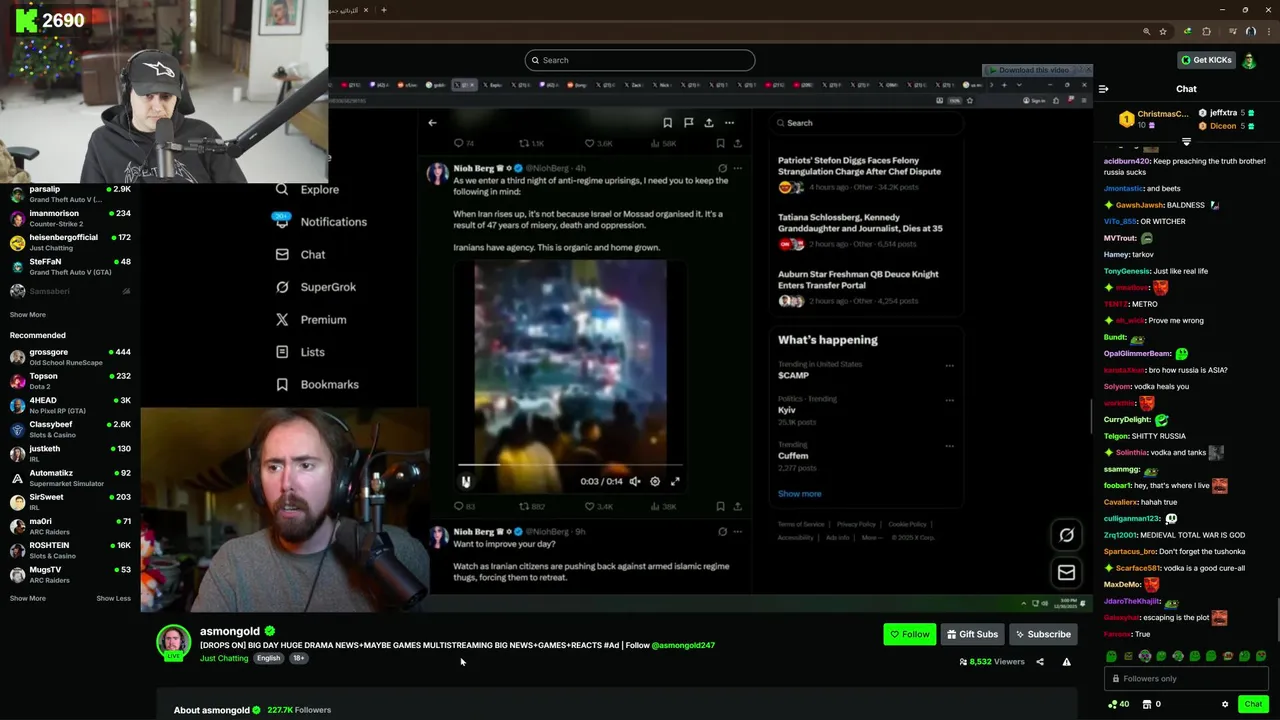The height and width of the screenshot is (720, 1280).
Task: Click the Kick logo in top-left
Action: 26,20
